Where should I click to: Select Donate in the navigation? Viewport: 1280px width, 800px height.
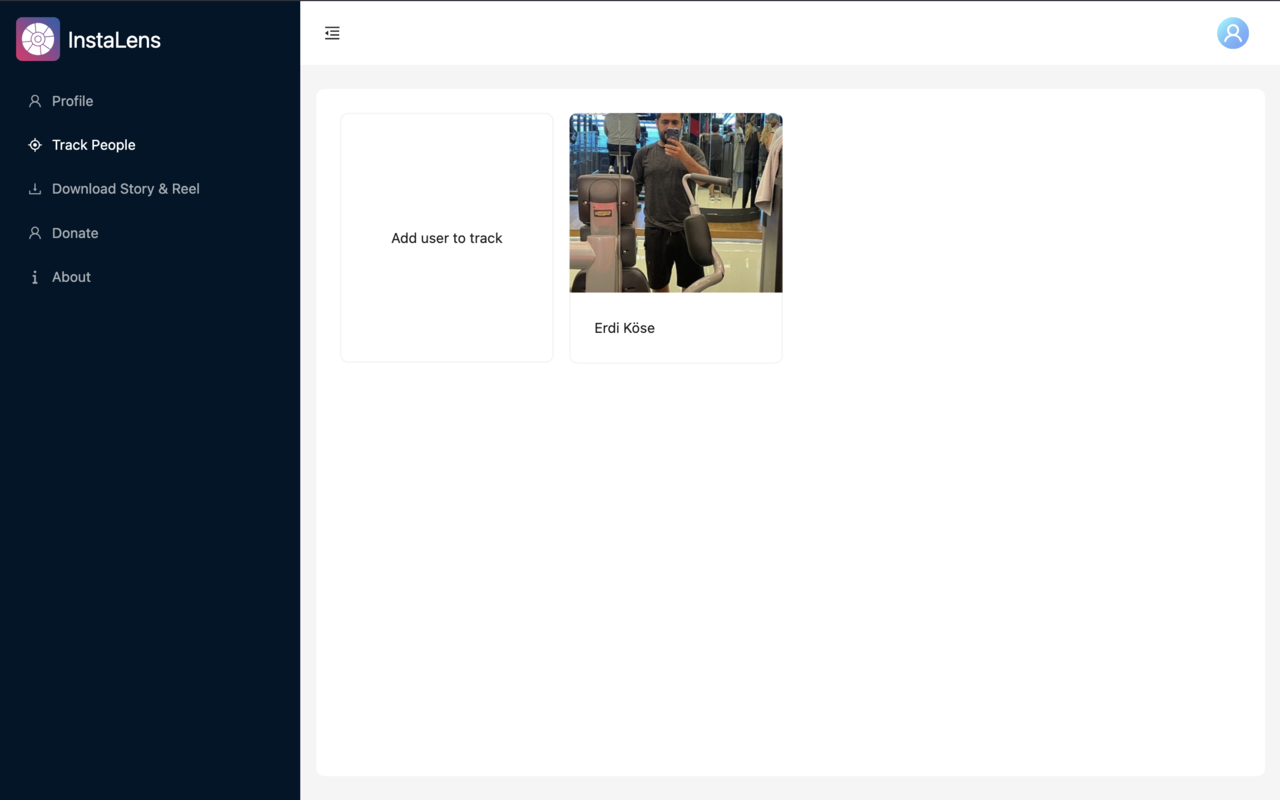74,233
